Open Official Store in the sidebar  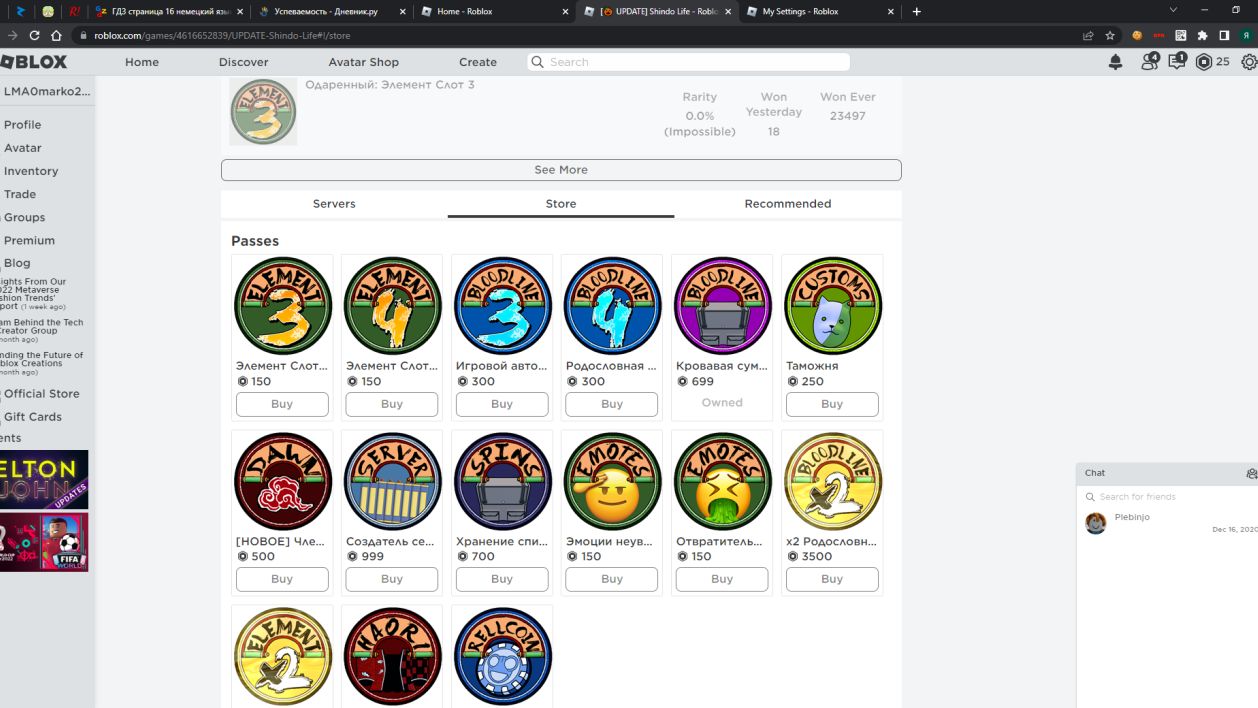(41, 394)
